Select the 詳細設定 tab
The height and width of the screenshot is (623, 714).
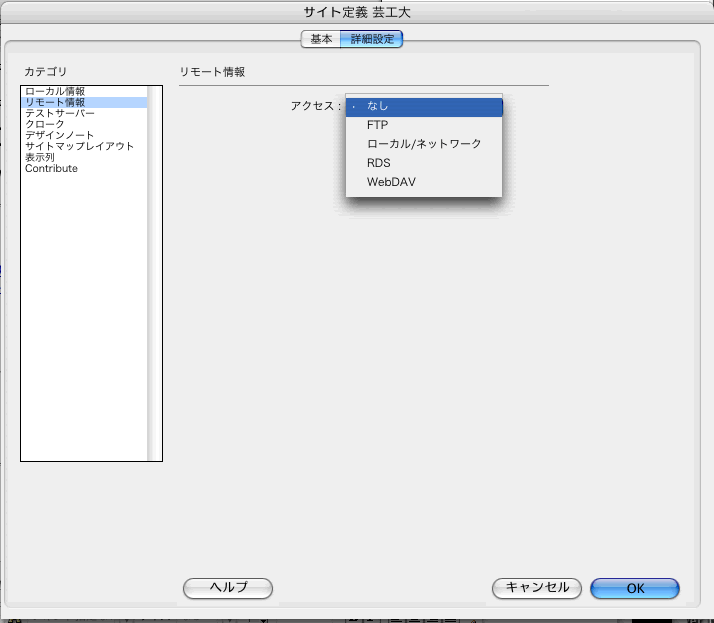[x=372, y=39]
